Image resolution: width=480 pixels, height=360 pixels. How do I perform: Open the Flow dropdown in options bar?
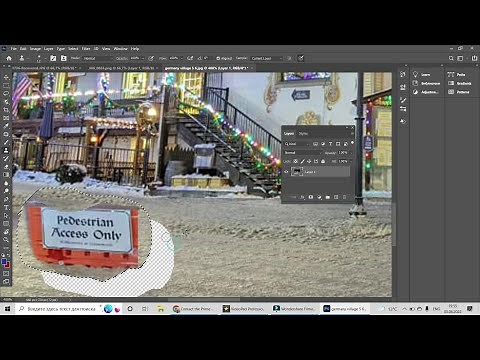click(x=182, y=58)
